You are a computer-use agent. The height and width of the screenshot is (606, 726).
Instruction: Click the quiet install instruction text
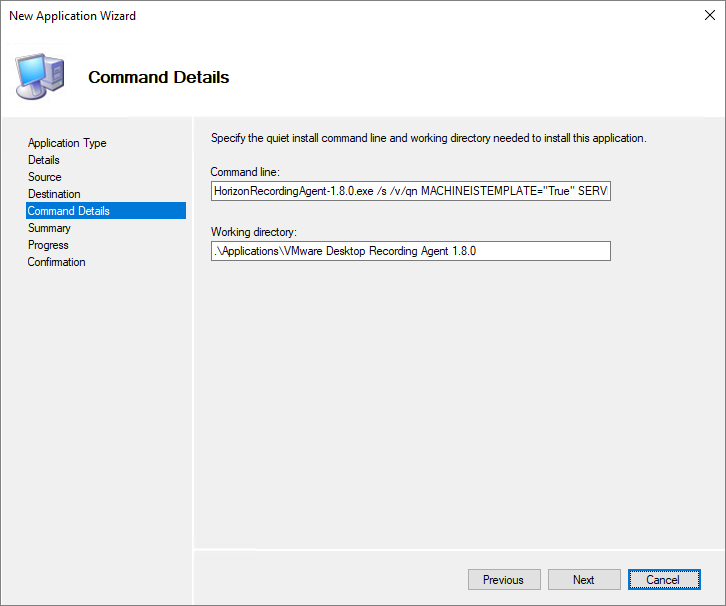pos(428,138)
